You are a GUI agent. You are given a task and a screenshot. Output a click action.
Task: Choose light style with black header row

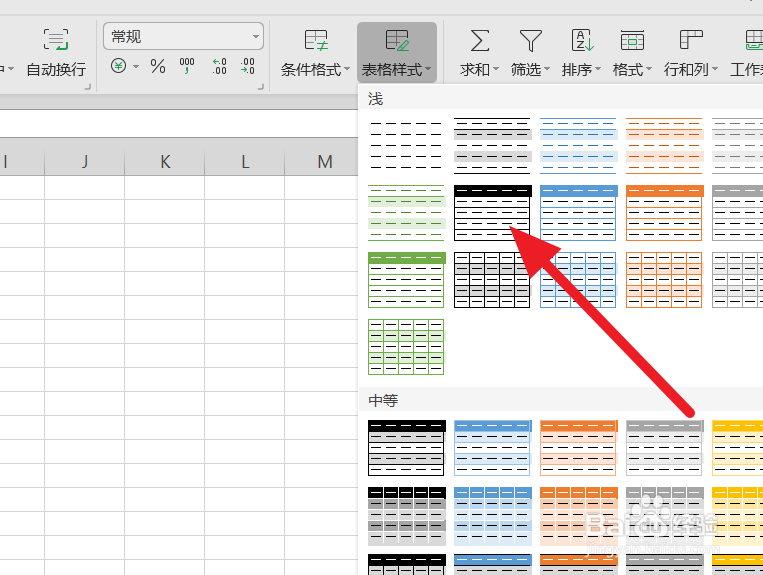point(492,213)
